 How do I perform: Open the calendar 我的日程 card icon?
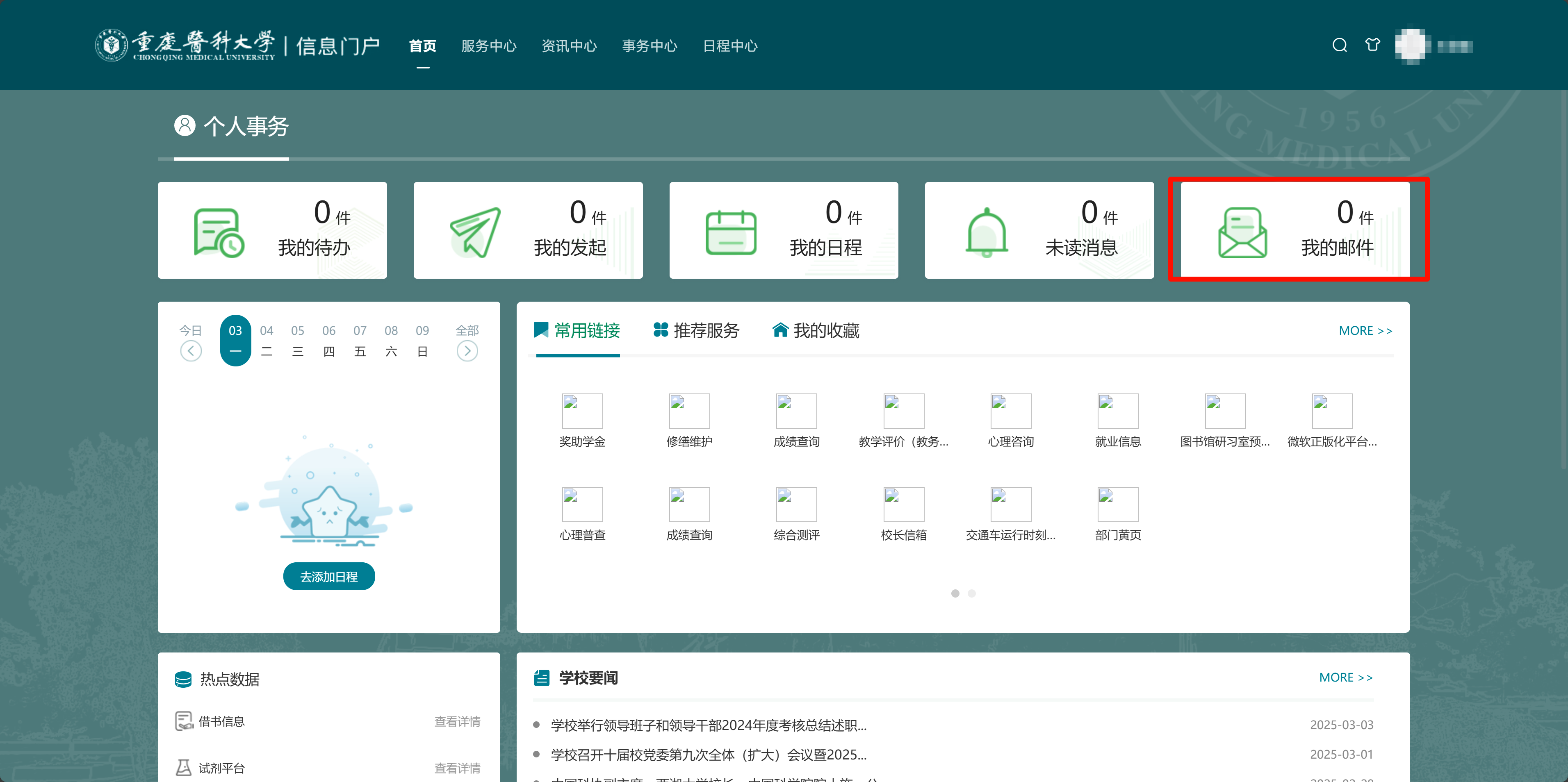(730, 232)
